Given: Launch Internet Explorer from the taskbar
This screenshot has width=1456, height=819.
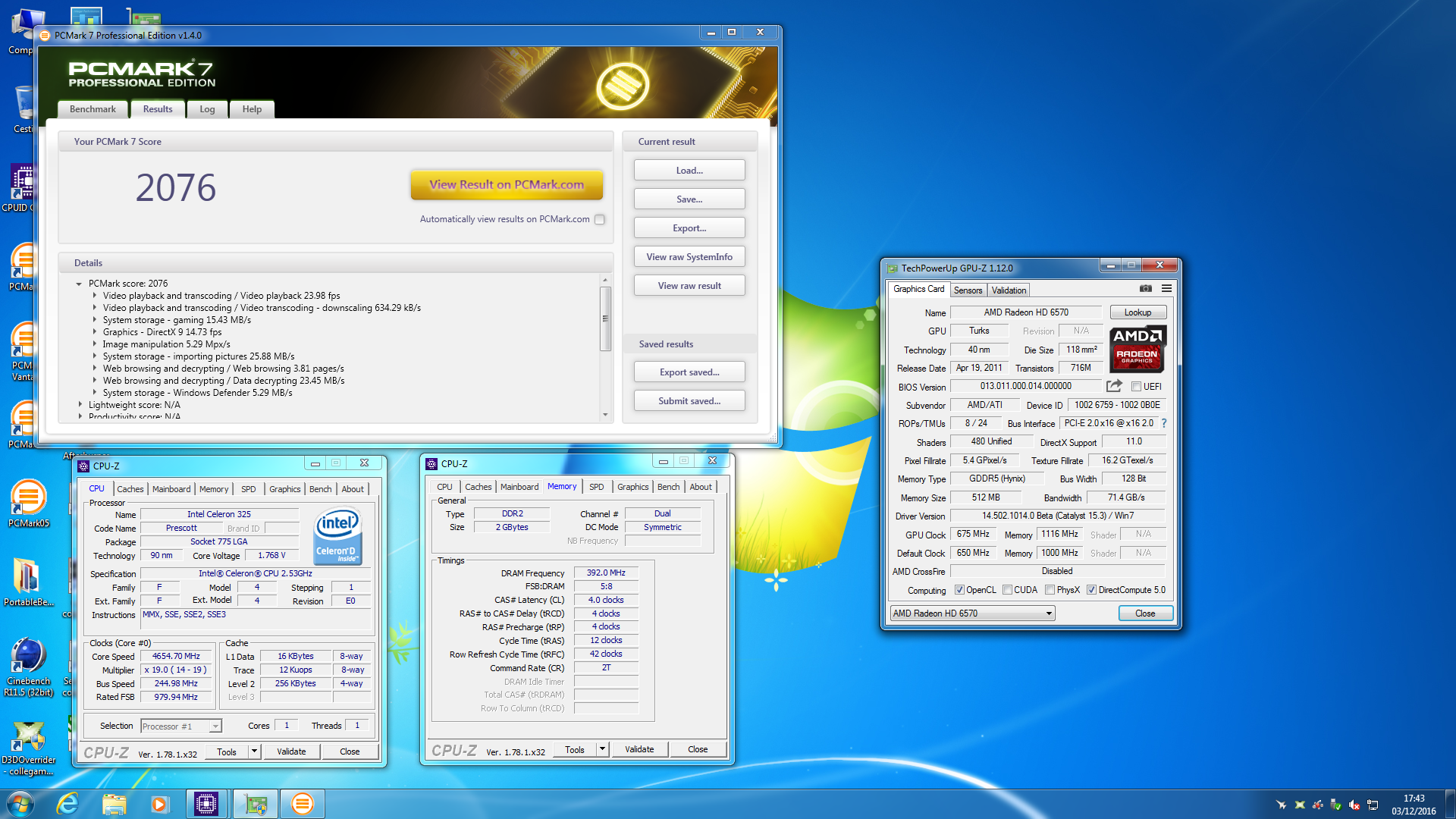Looking at the screenshot, I should point(67,804).
